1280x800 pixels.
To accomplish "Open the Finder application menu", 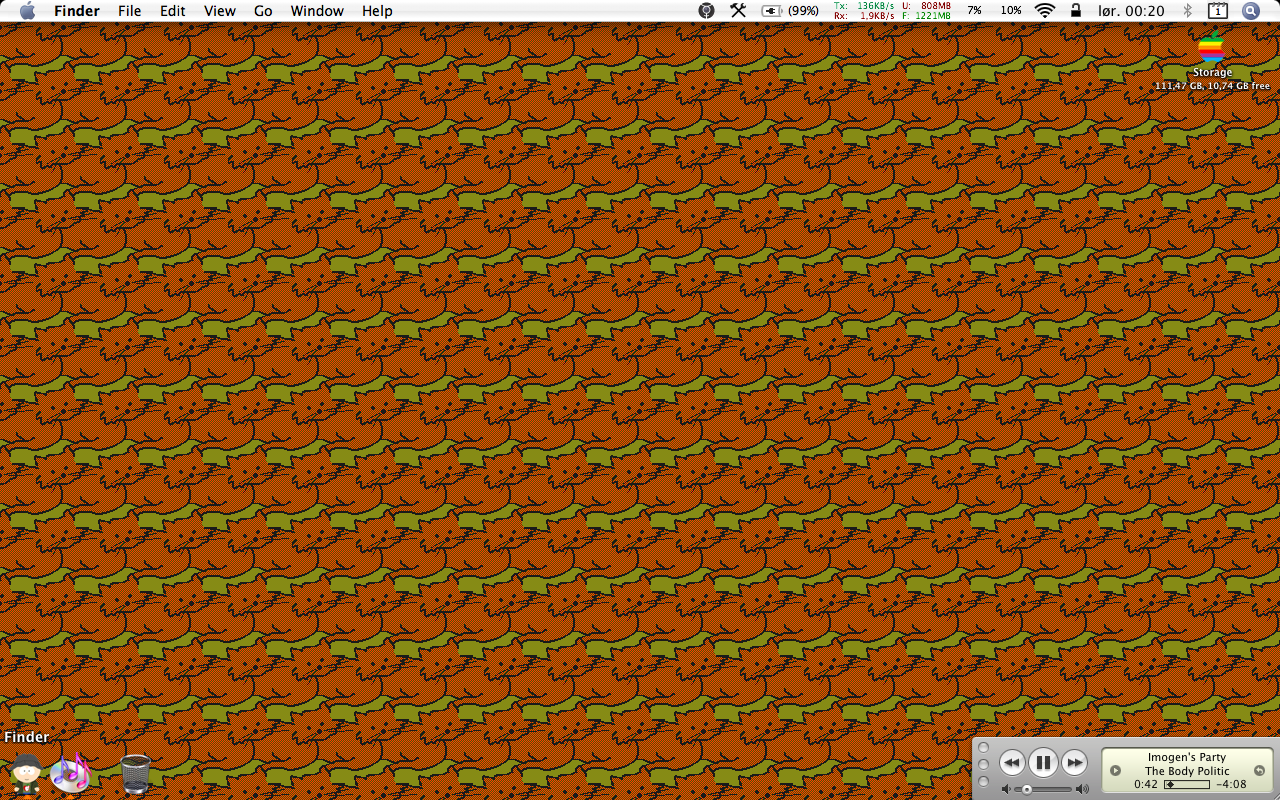I will click(x=77, y=11).
